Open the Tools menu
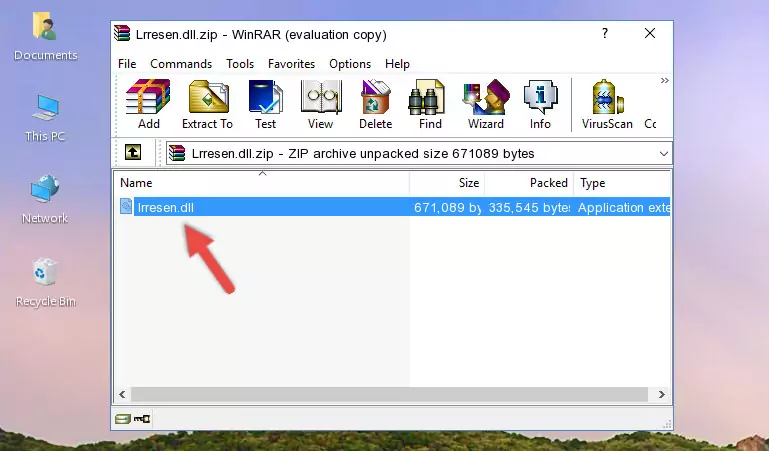Viewport: 769px width, 451px height. tap(240, 64)
